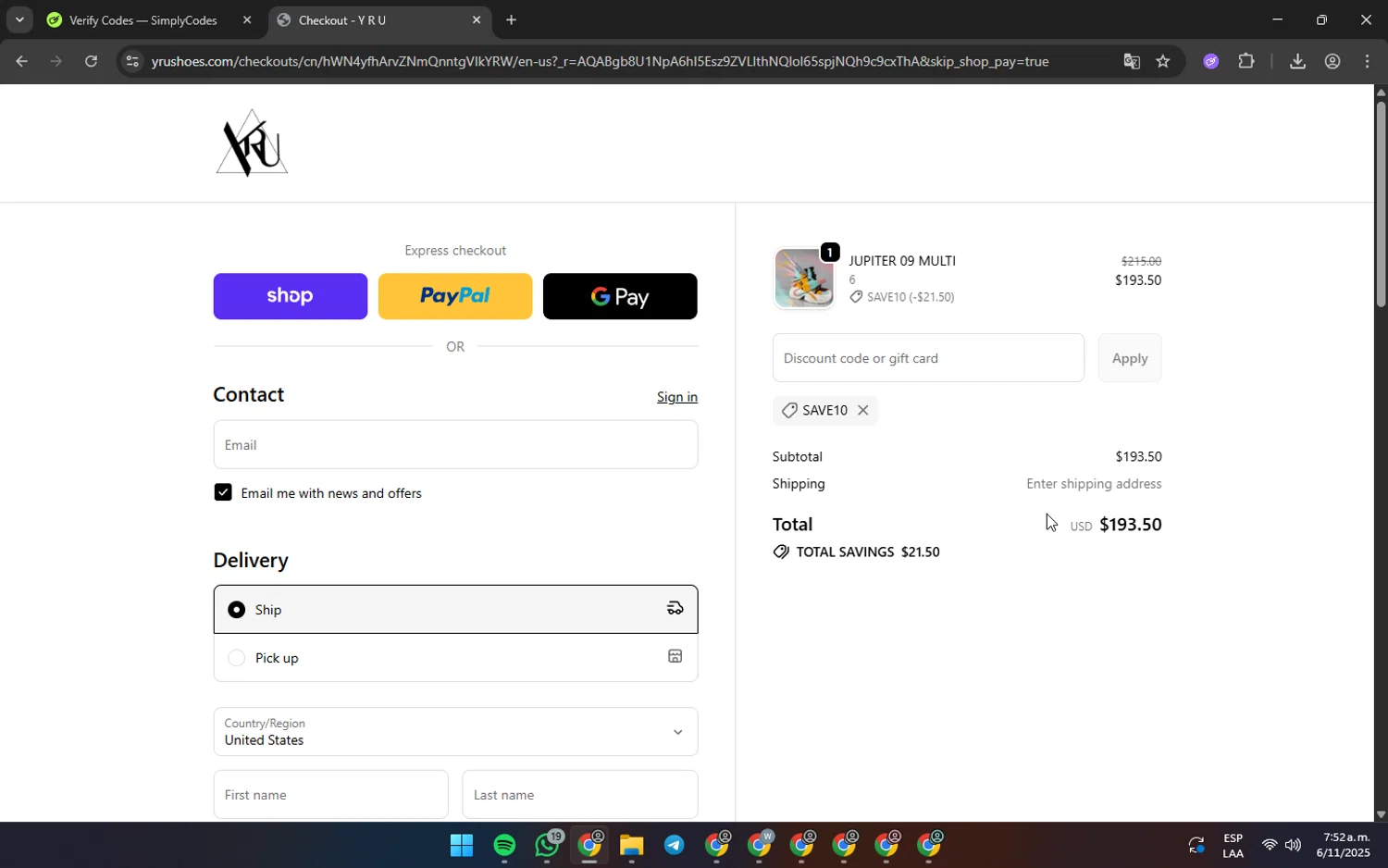The width and height of the screenshot is (1388, 868).
Task: Click the JUPITER 09 MULTI product thumbnail
Action: (x=803, y=278)
